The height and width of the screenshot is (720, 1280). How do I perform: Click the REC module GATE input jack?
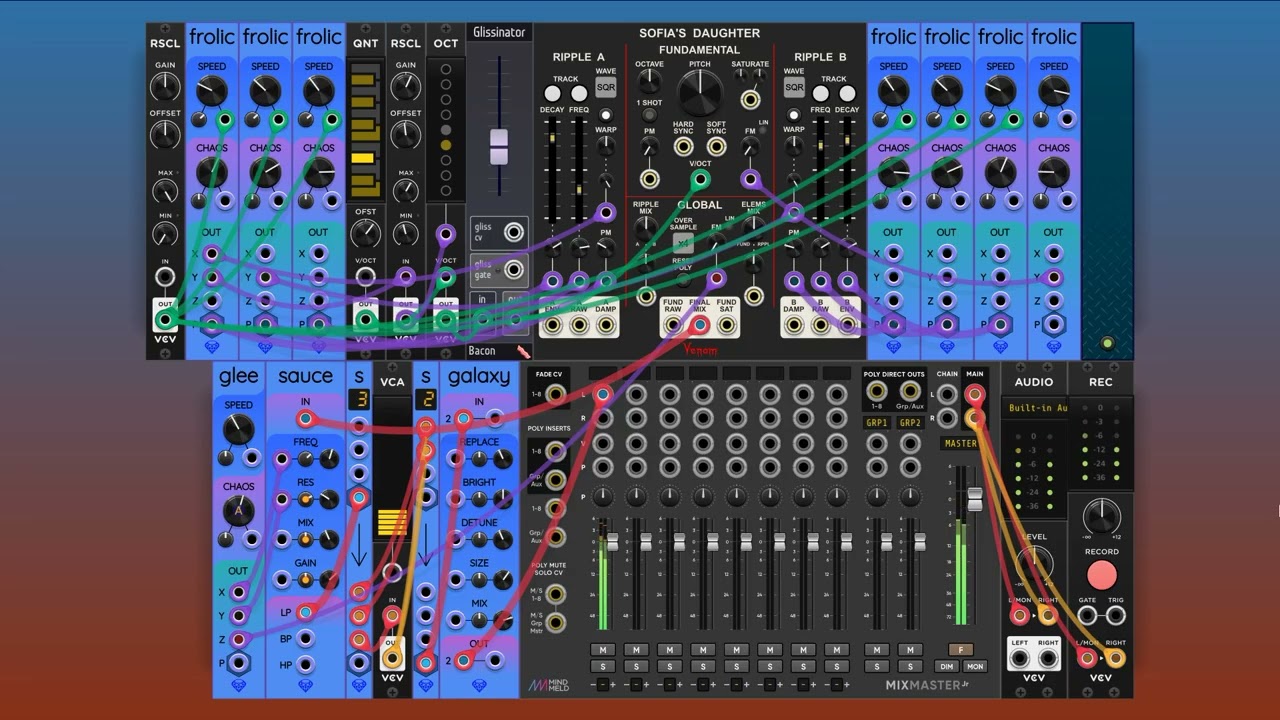(1087, 616)
